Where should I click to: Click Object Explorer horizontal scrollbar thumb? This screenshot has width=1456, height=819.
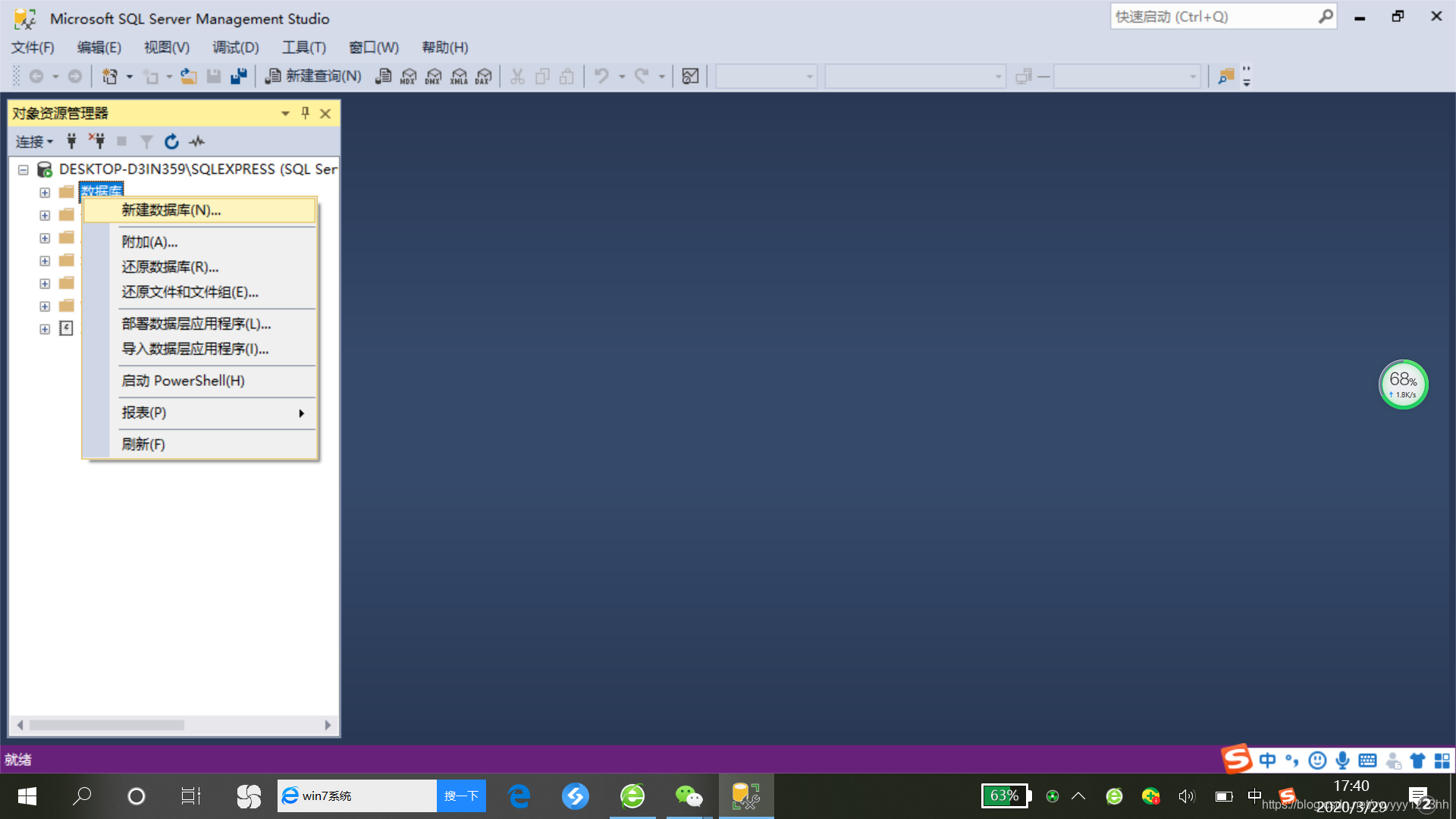106,725
